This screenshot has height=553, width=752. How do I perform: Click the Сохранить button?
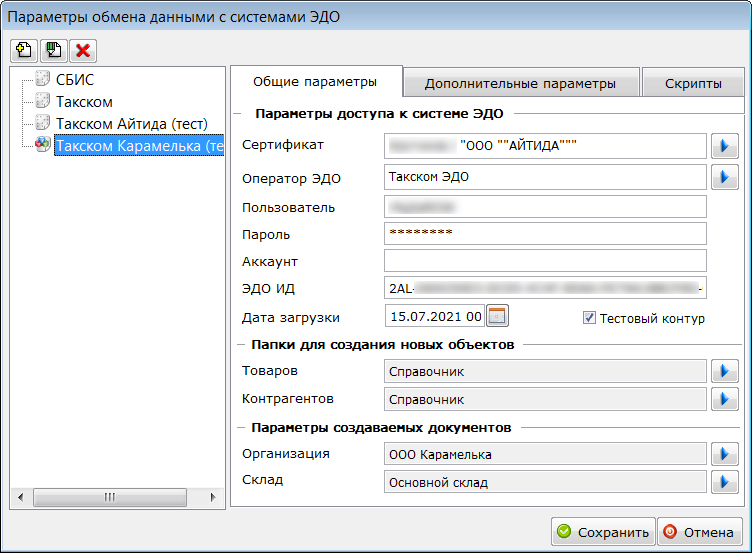[x=603, y=532]
